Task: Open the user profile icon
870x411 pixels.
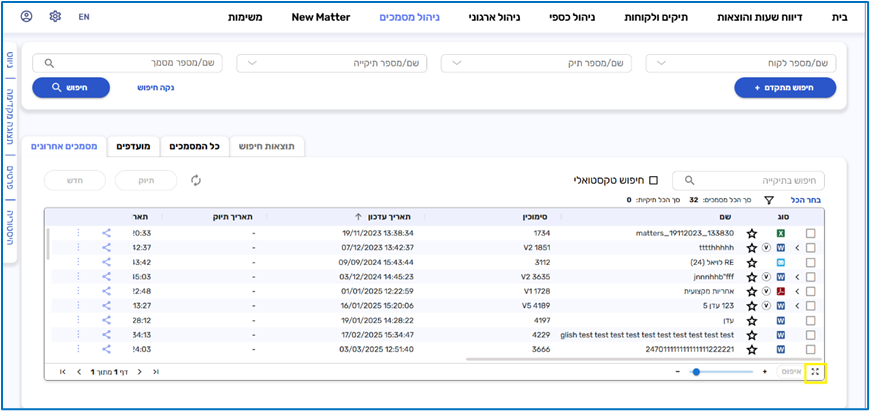Action: tap(26, 17)
